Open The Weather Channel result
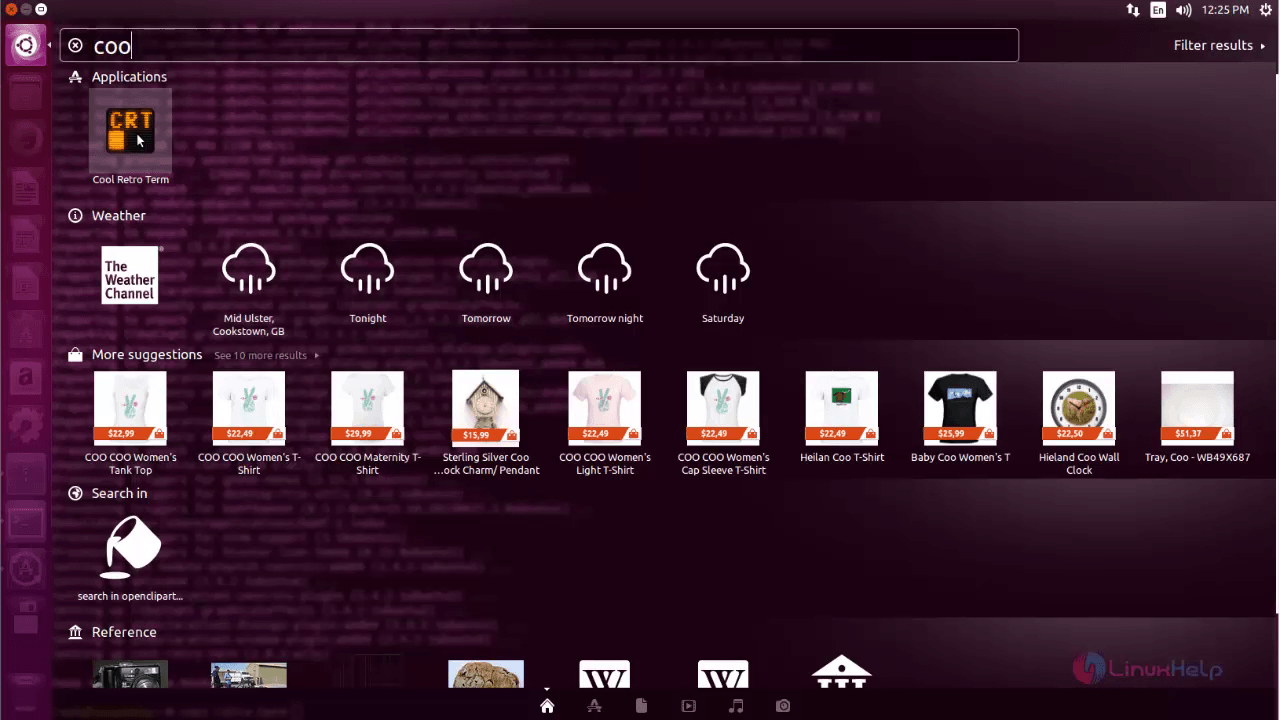 pos(130,275)
